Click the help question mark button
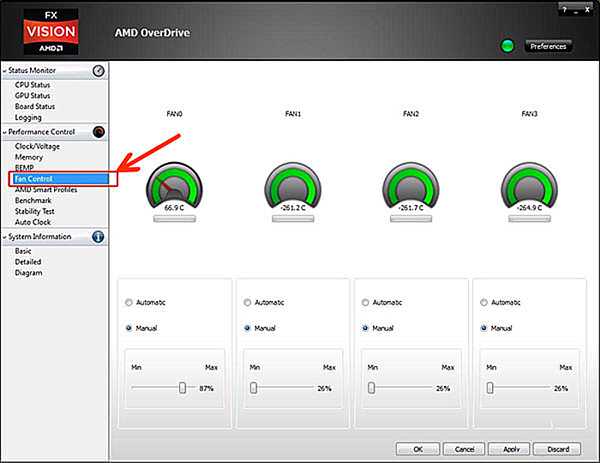This screenshot has width=600, height=463. [x=565, y=10]
